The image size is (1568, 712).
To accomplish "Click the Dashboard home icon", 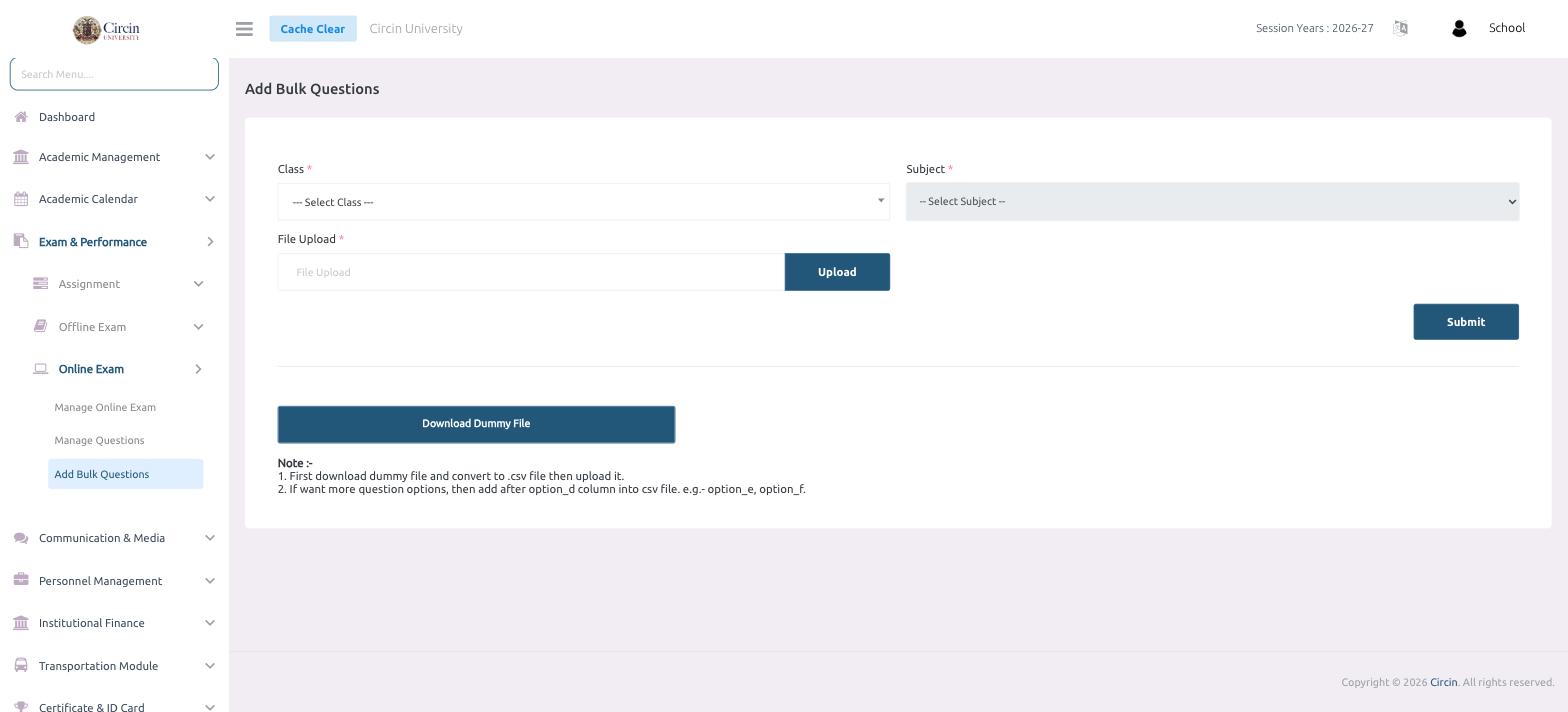I will tap(21, 117).
